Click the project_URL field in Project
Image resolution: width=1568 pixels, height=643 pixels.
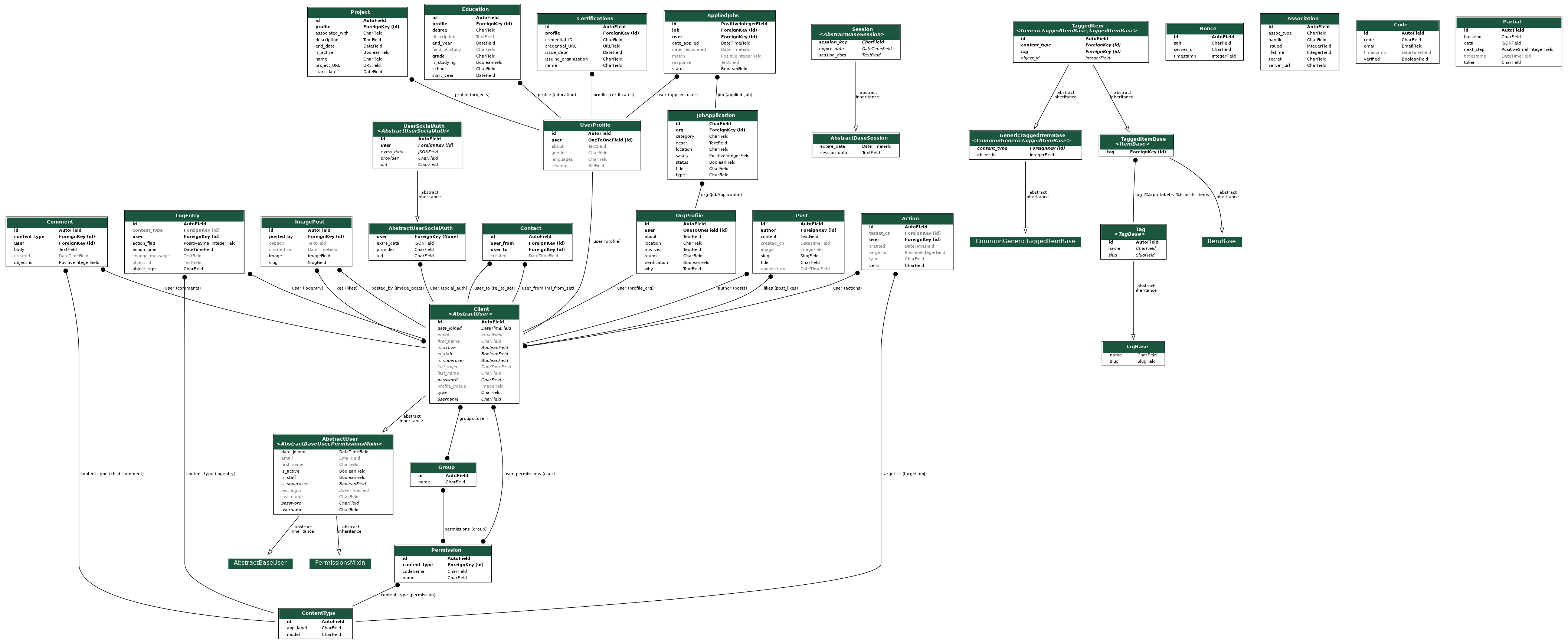click(357, 66)
